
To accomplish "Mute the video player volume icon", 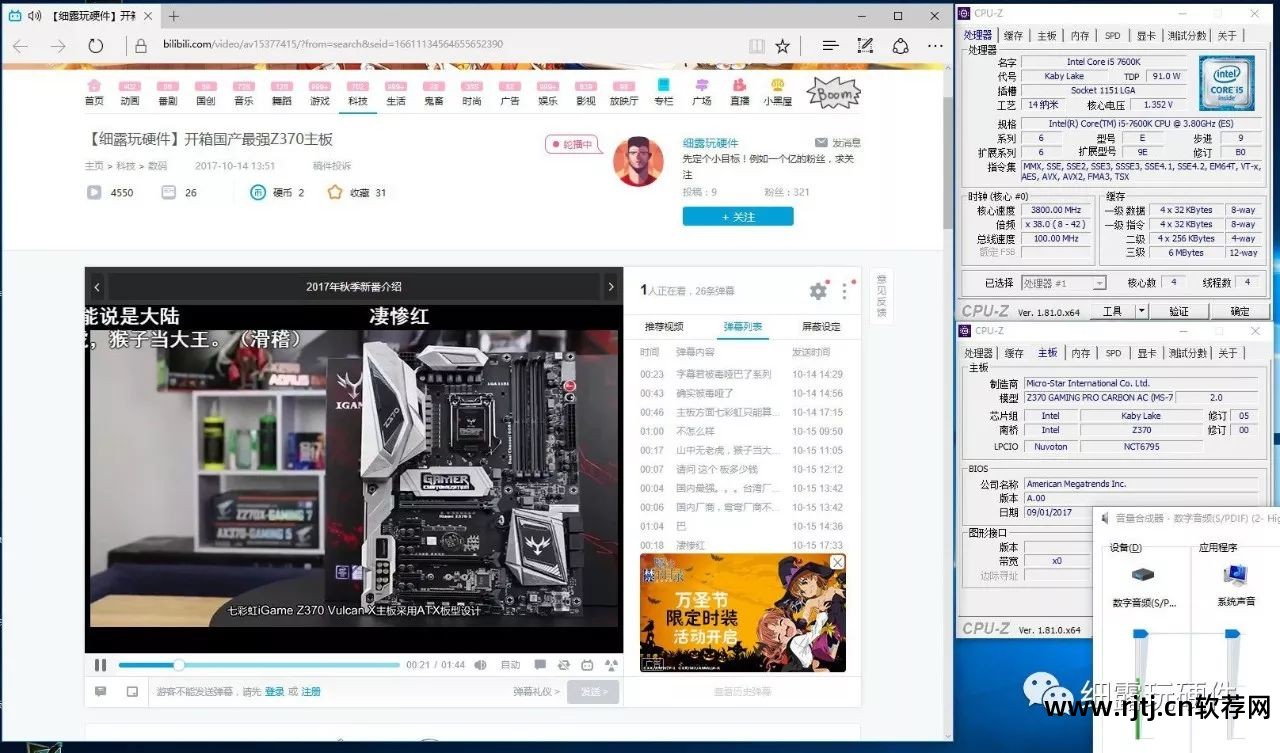I will pos(480,665).
